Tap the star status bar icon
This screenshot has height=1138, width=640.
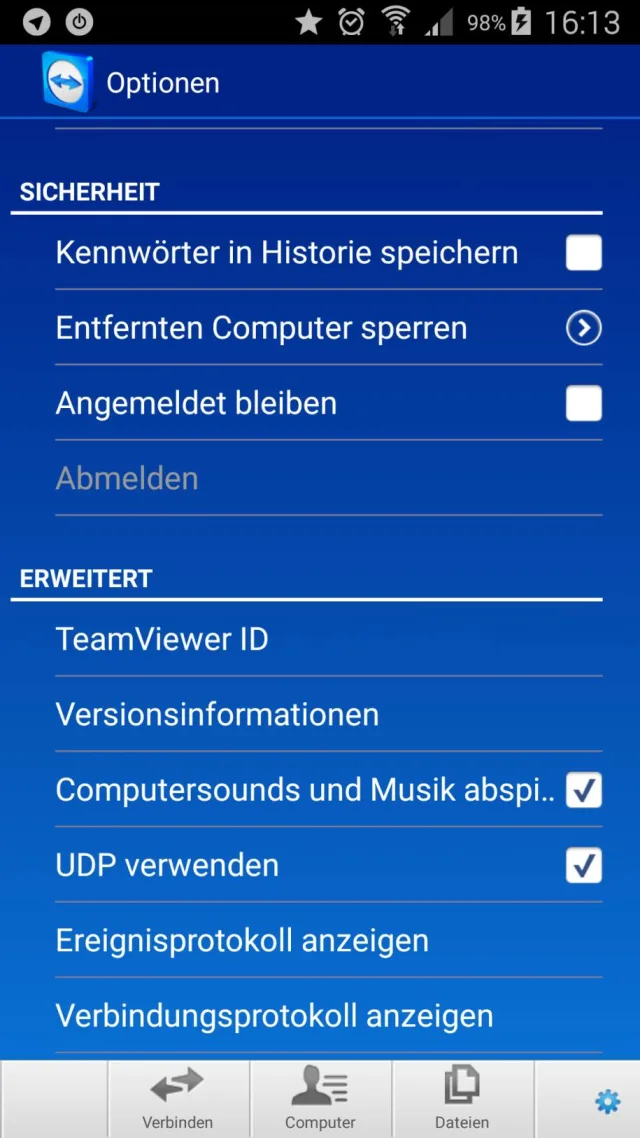(309, 21)
